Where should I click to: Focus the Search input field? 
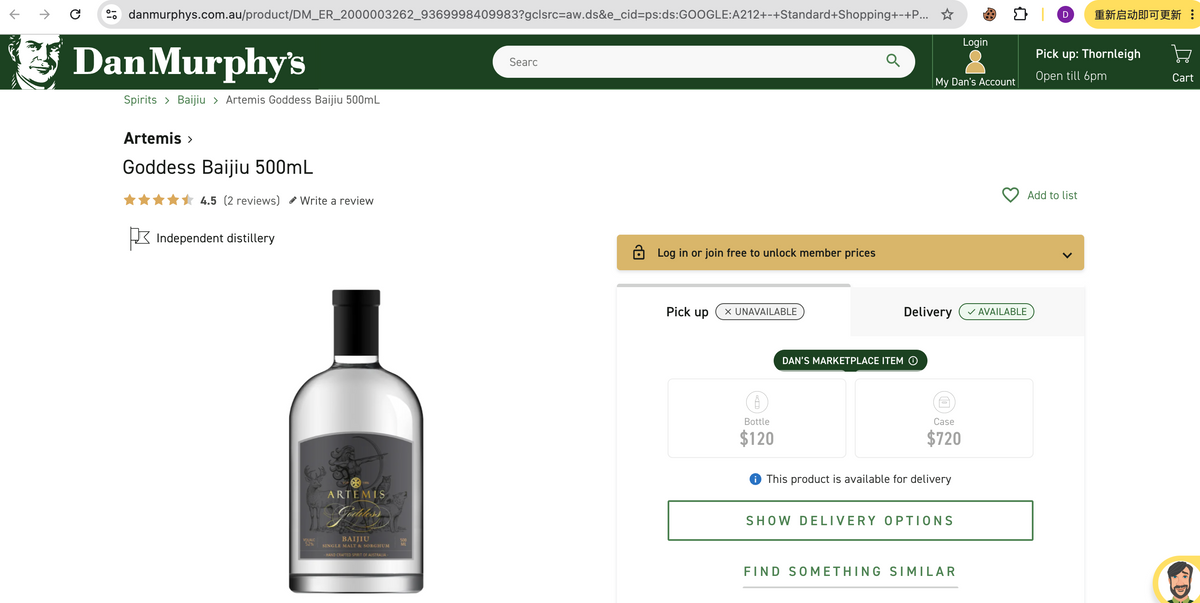point(690,62)
